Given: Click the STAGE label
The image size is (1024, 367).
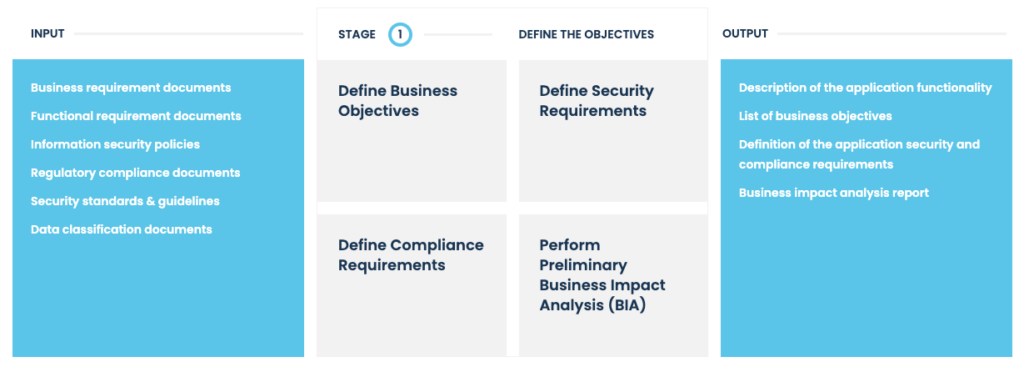Looking at the screenshot, I should click(x=357, y=34).
